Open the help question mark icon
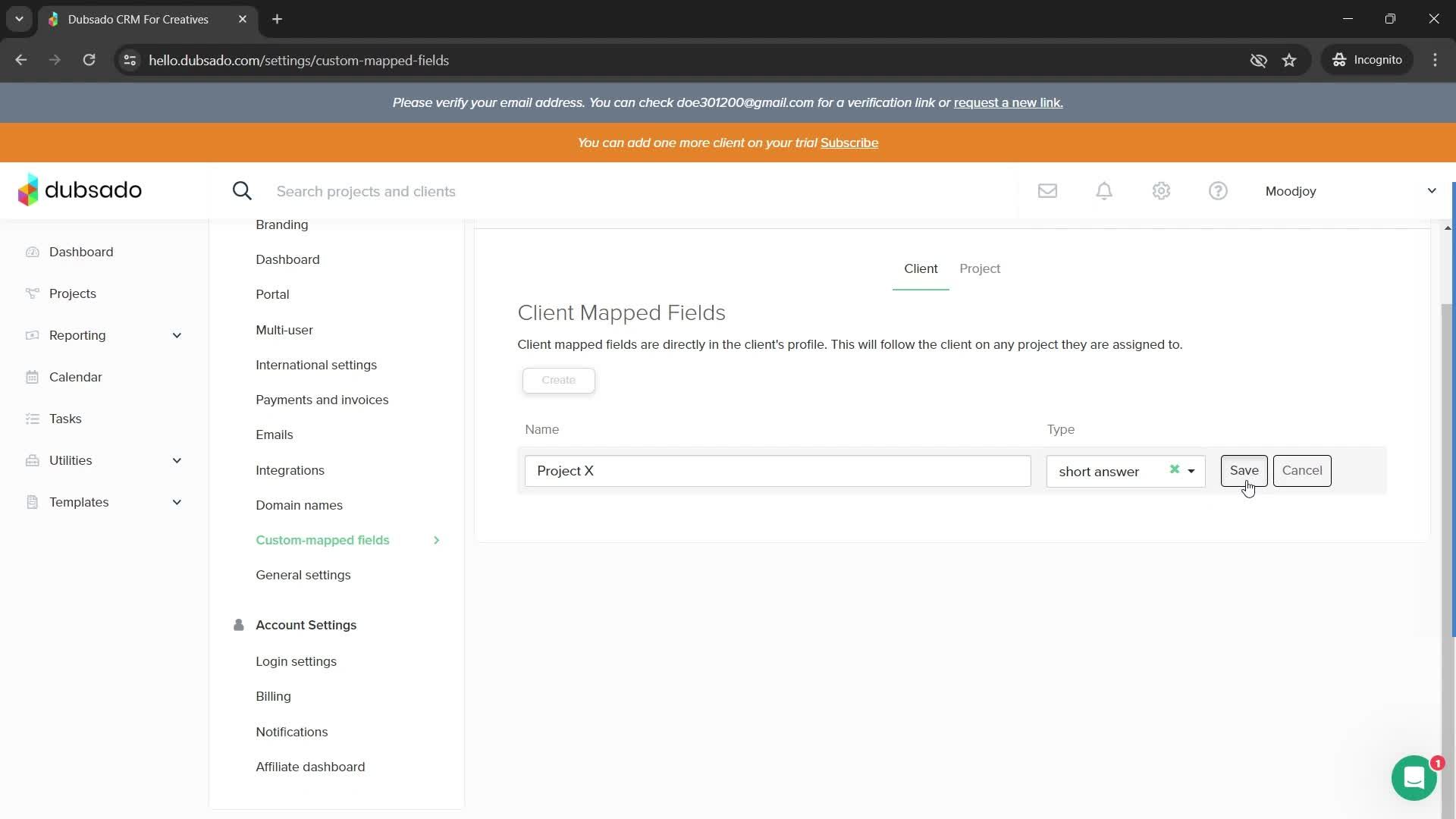The height and width of the screenshot is (819, 1456). point(1218,191)
